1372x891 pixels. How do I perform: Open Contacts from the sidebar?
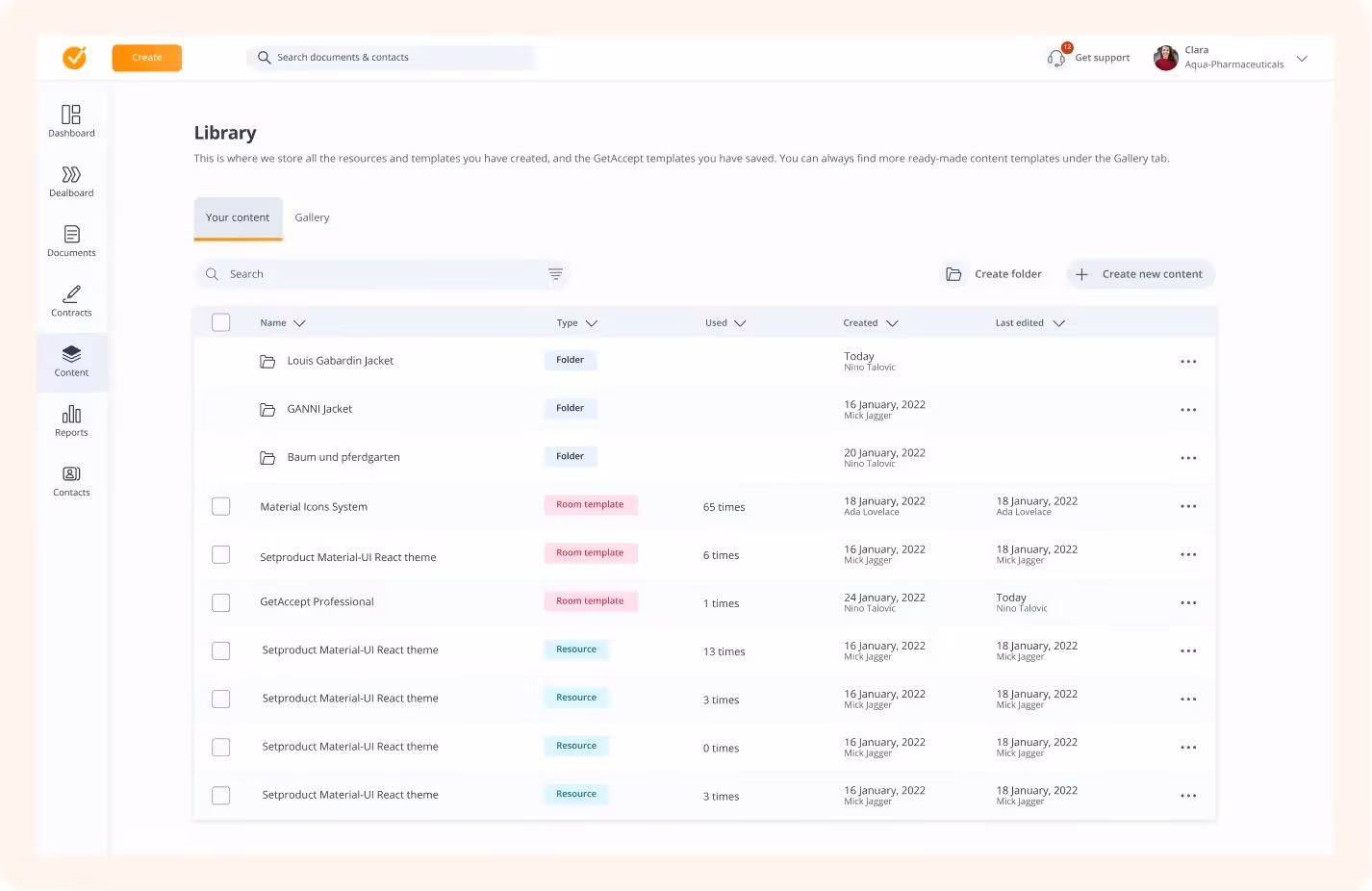pyautogui.click(x=70, y=480)
